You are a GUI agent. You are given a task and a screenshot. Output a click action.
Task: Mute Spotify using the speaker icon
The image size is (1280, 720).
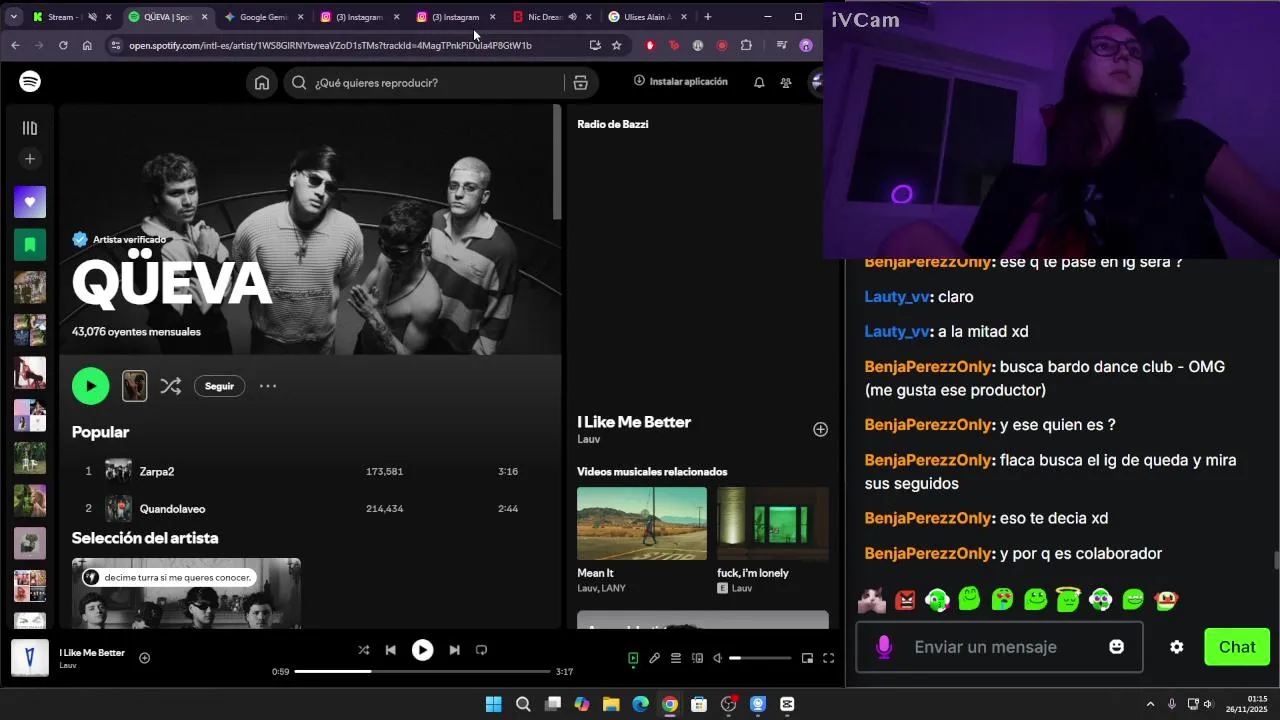[717, 658]
